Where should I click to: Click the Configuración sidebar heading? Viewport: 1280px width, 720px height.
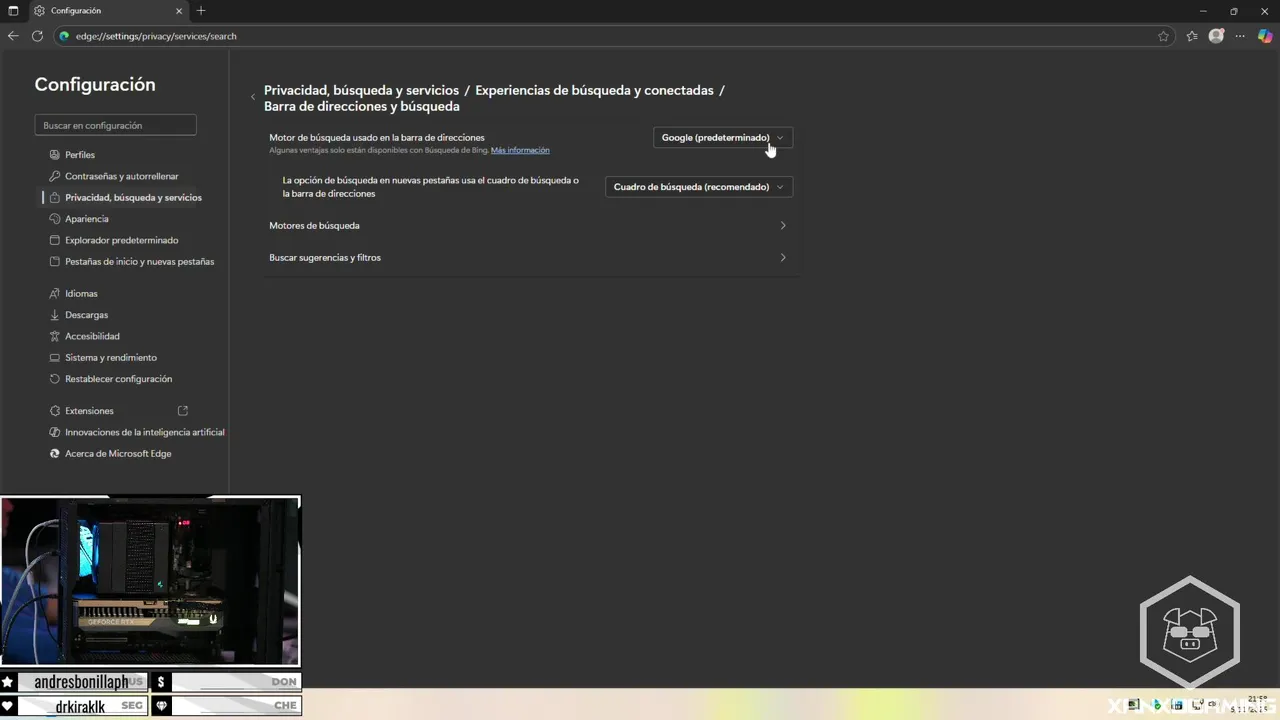tap(95, 85)
